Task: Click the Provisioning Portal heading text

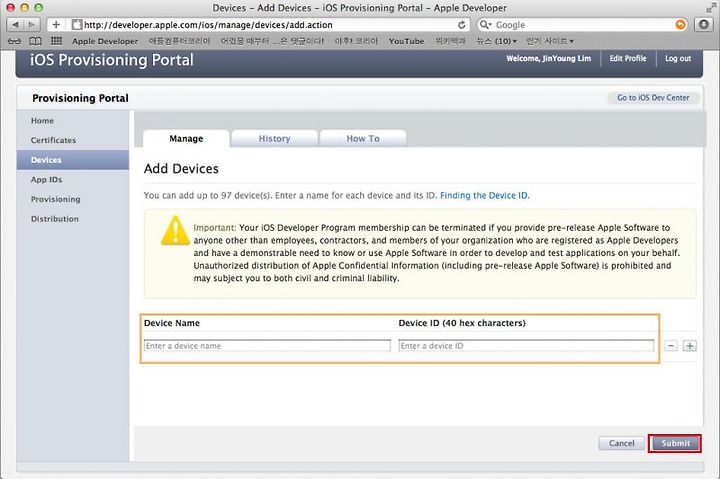Action: [x=80, y=98]
